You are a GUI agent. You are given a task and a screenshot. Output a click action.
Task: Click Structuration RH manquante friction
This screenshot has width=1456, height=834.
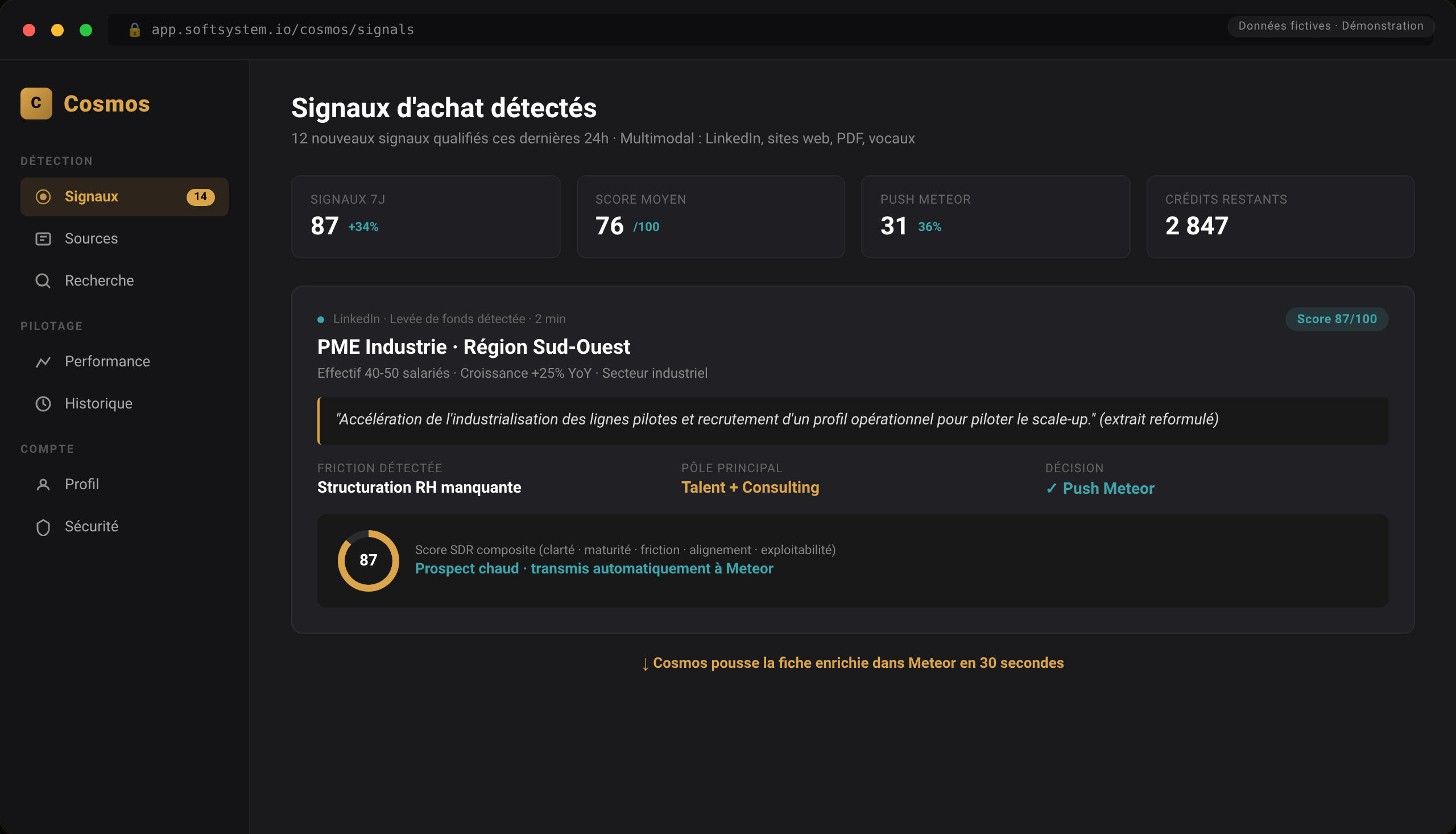419,488
